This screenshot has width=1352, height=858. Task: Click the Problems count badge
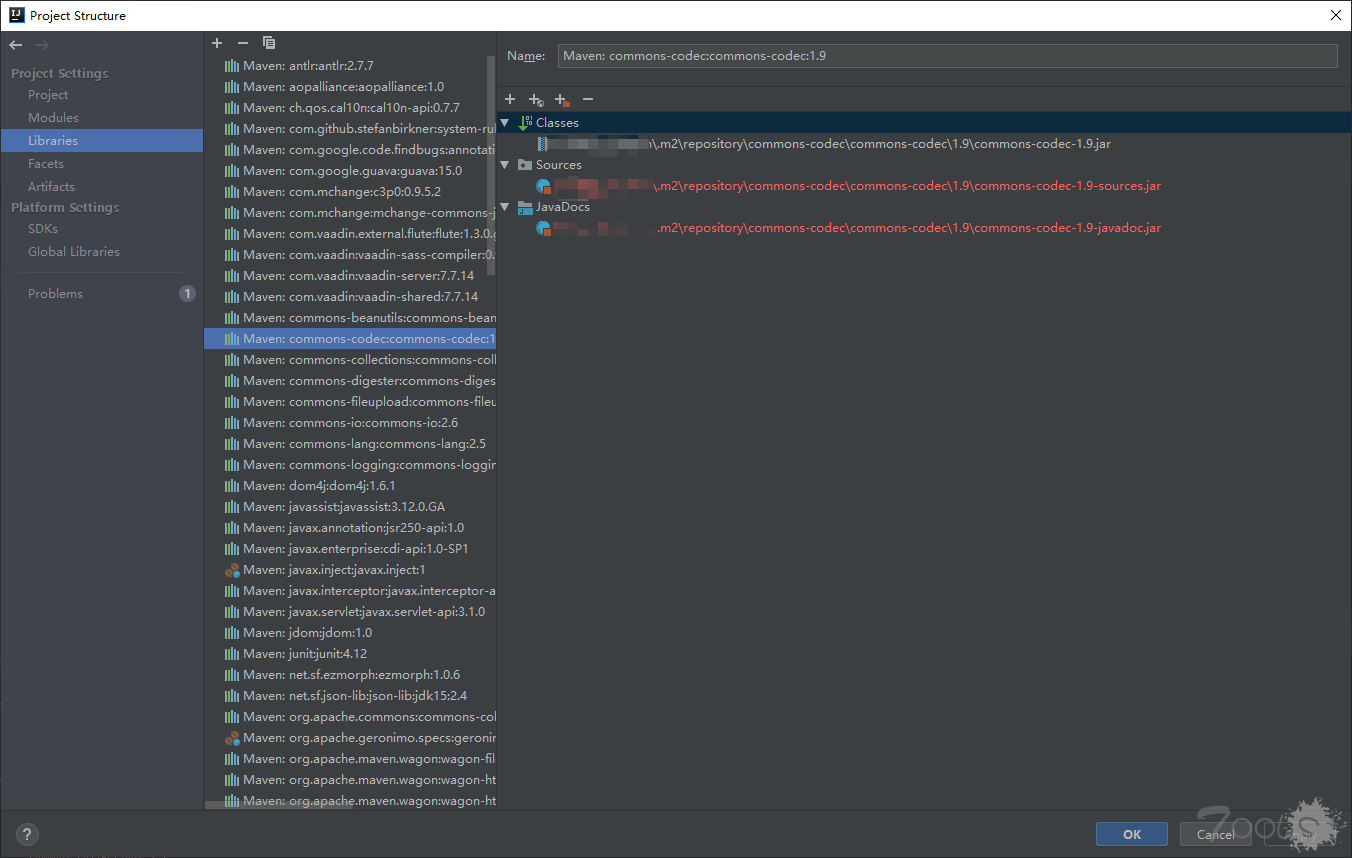pos(187,294)
